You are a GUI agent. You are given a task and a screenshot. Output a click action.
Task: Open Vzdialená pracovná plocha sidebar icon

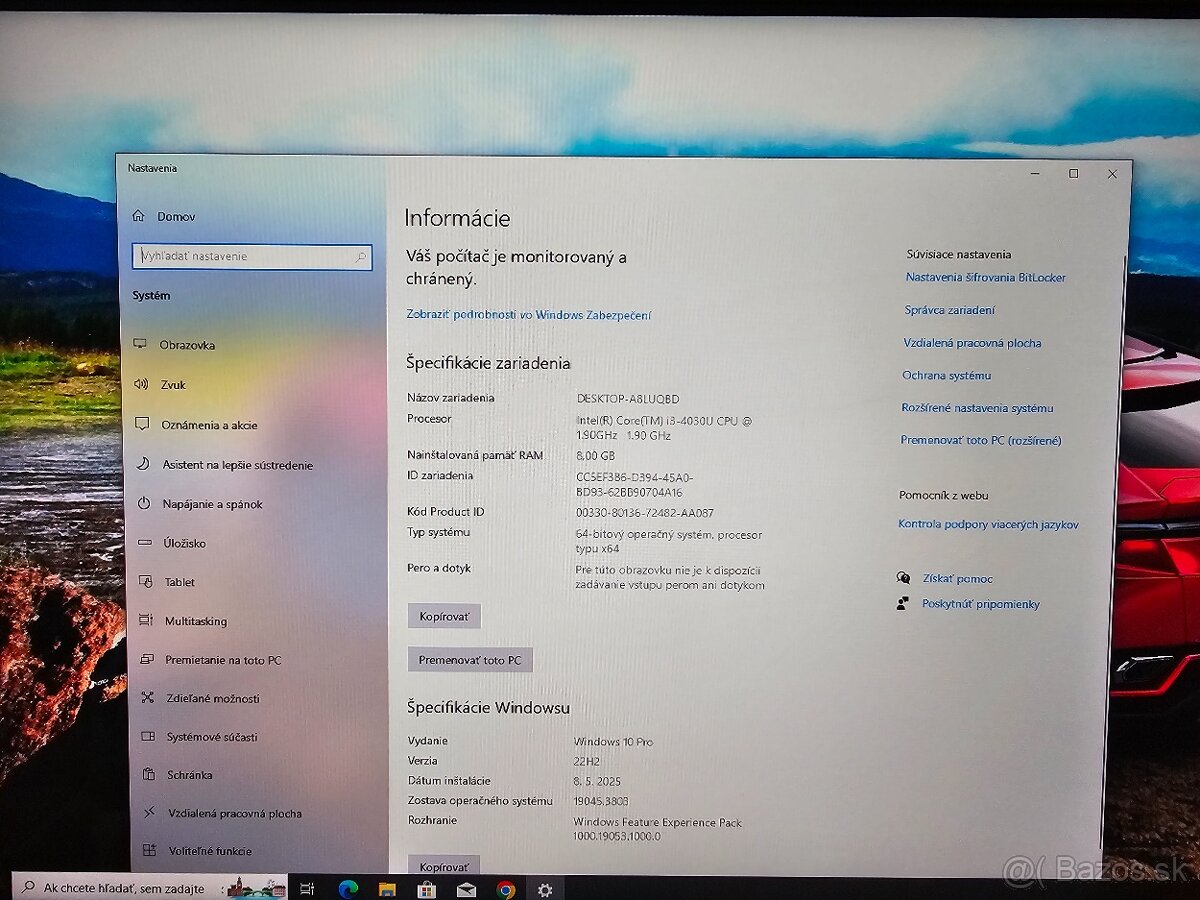150,813
